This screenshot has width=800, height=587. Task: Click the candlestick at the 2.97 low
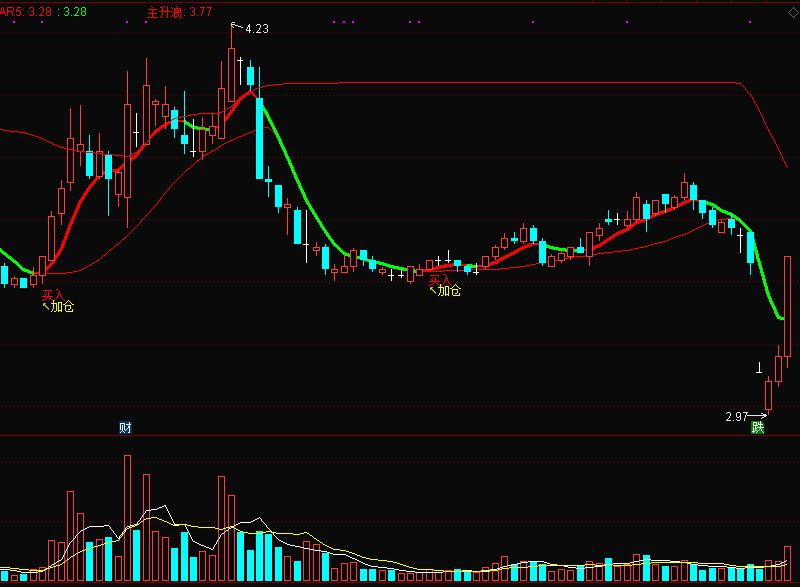coord(768,395)
